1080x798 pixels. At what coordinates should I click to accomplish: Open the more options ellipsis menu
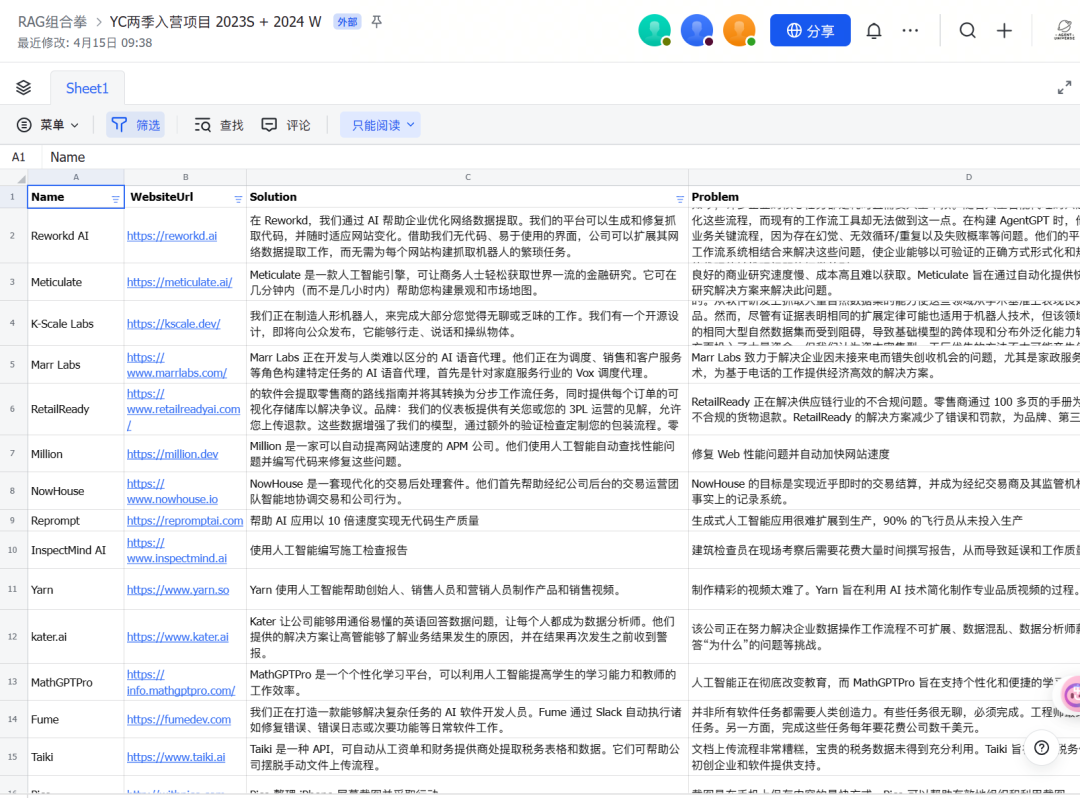910,30
